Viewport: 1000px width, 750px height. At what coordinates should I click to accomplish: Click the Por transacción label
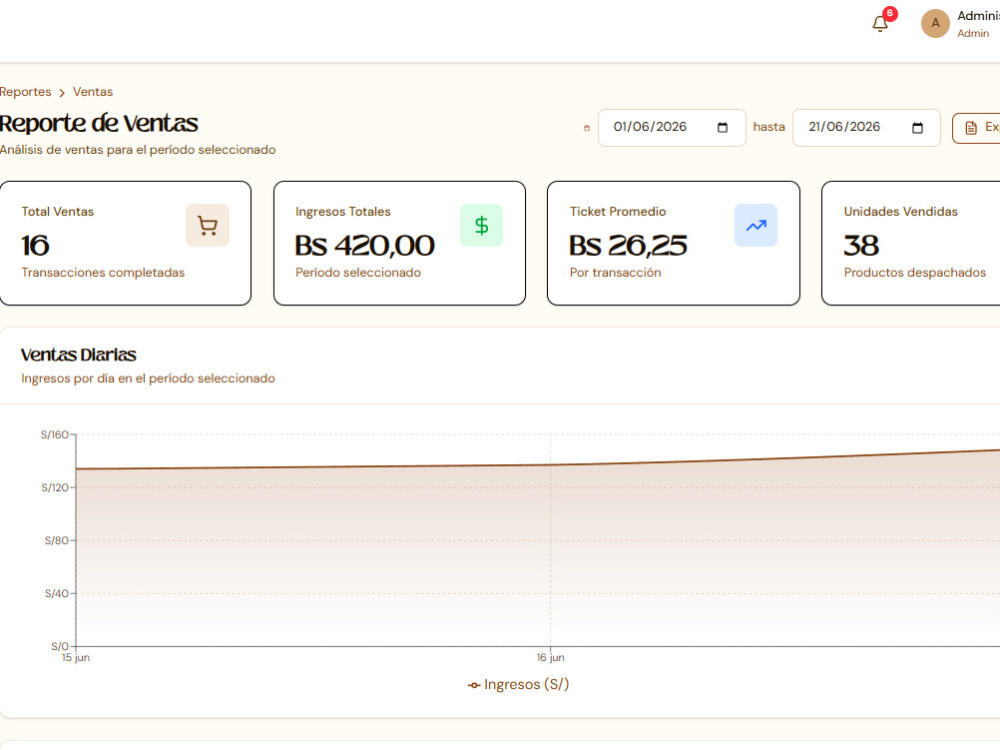click(615, 273)
